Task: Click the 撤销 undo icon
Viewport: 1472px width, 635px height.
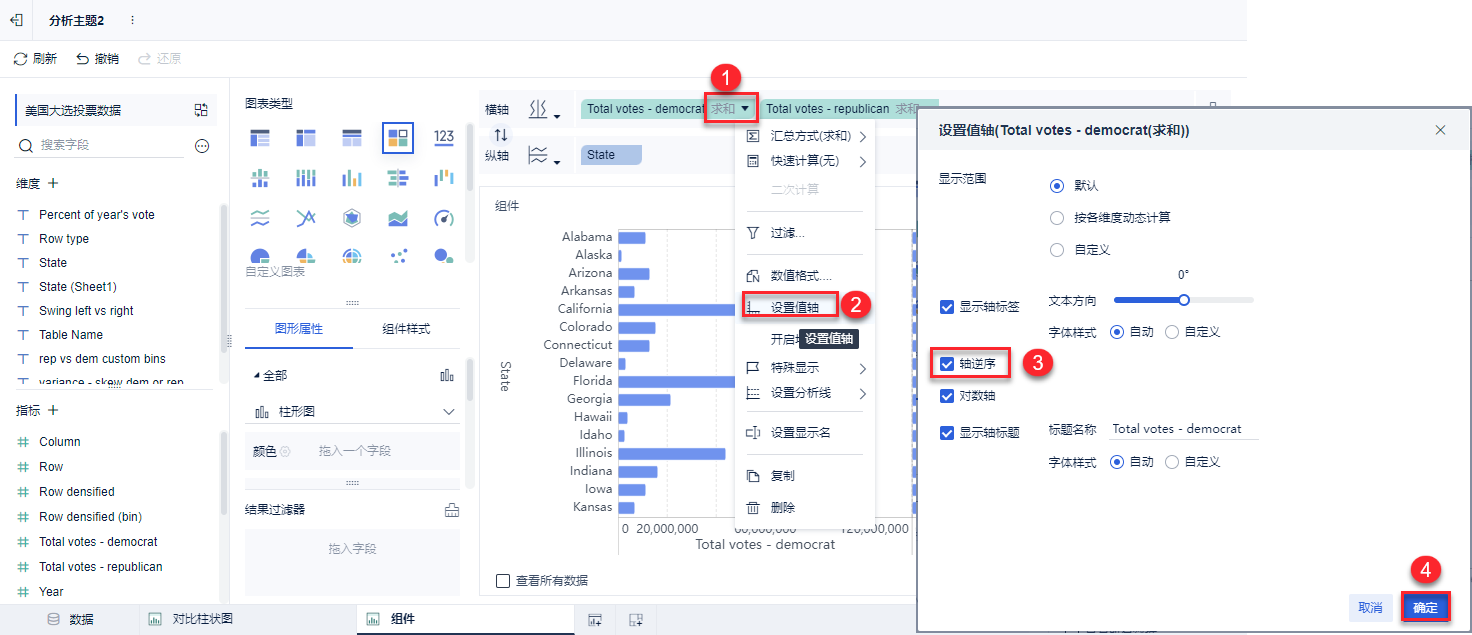Action: [82, 59]
